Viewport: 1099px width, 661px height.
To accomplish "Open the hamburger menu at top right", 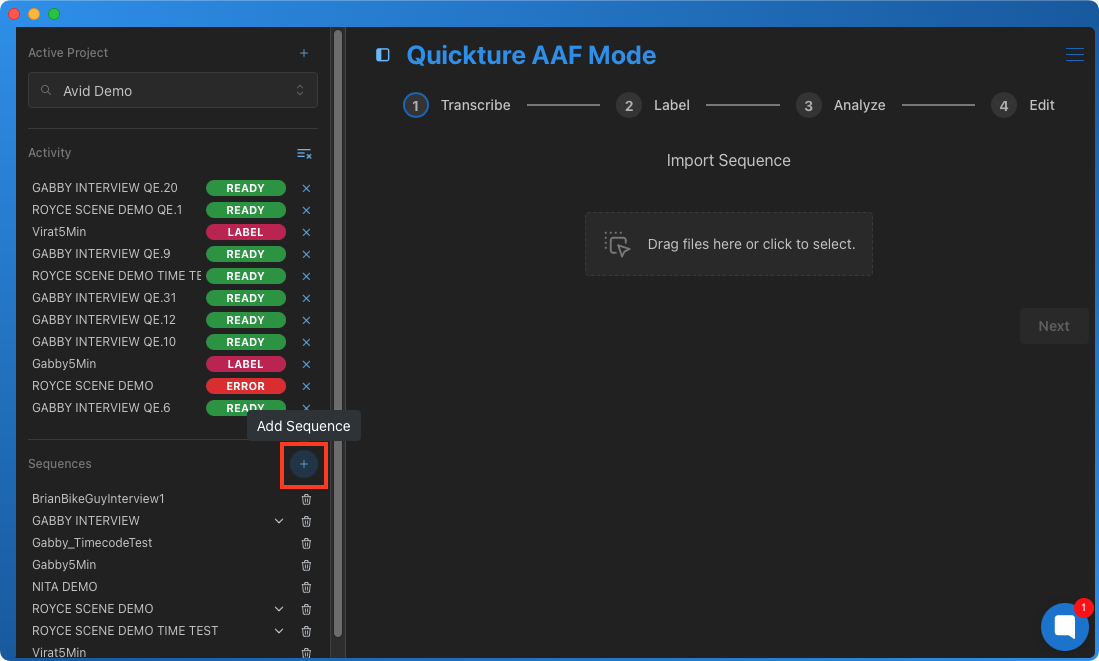I will pyautogui.click(x=1074, y=55).
